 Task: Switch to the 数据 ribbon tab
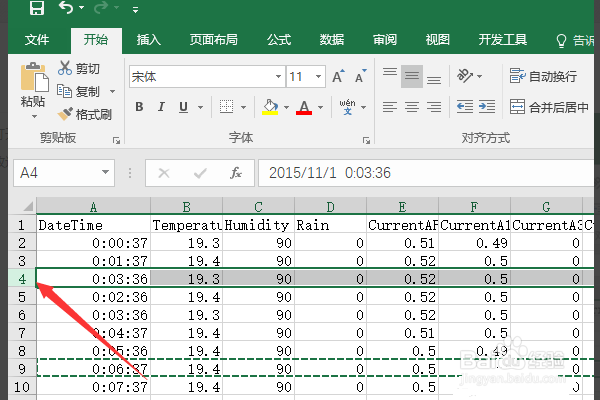pyautogui.click(x=332, y=39)
